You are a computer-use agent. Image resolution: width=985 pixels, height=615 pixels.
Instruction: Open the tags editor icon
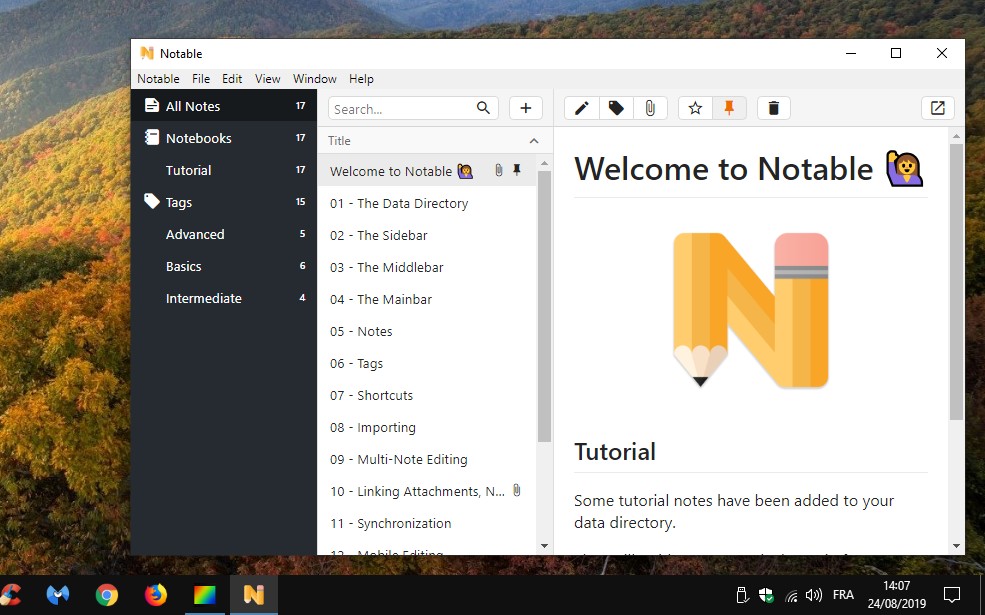point(616,108)
